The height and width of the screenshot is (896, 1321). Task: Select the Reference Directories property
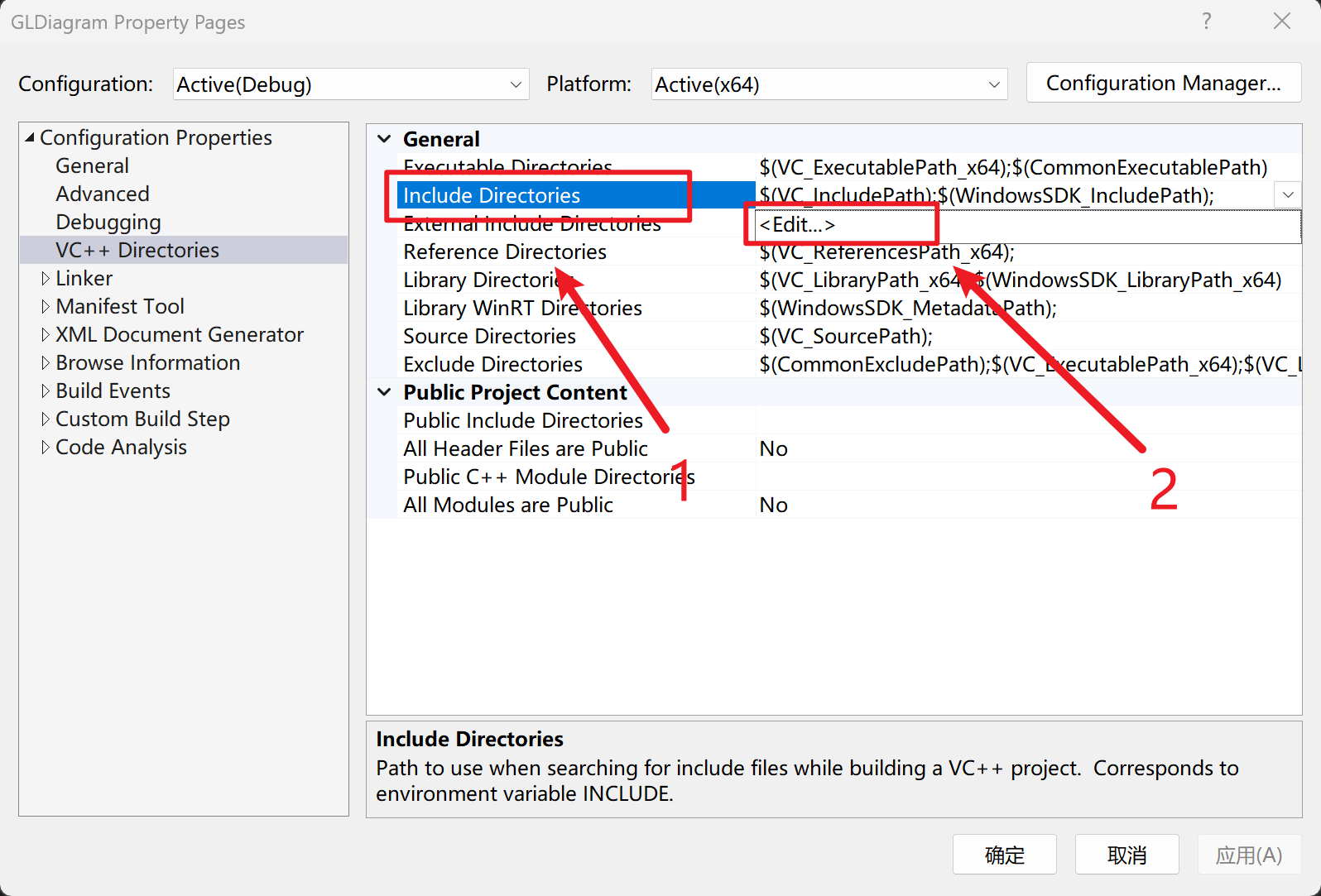click(504, 252)
